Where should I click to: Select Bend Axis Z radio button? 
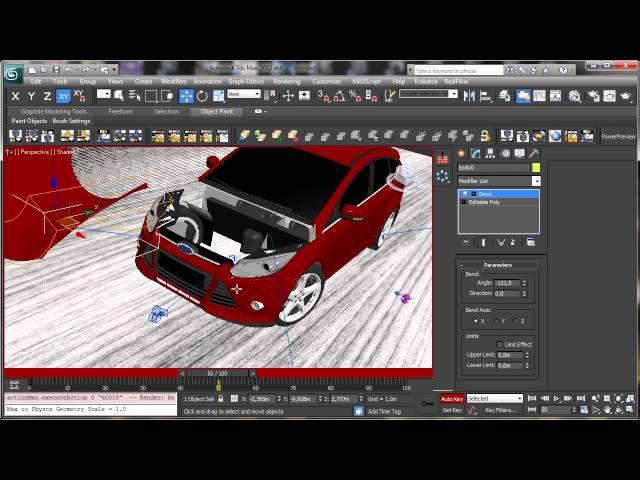[516, 321]
